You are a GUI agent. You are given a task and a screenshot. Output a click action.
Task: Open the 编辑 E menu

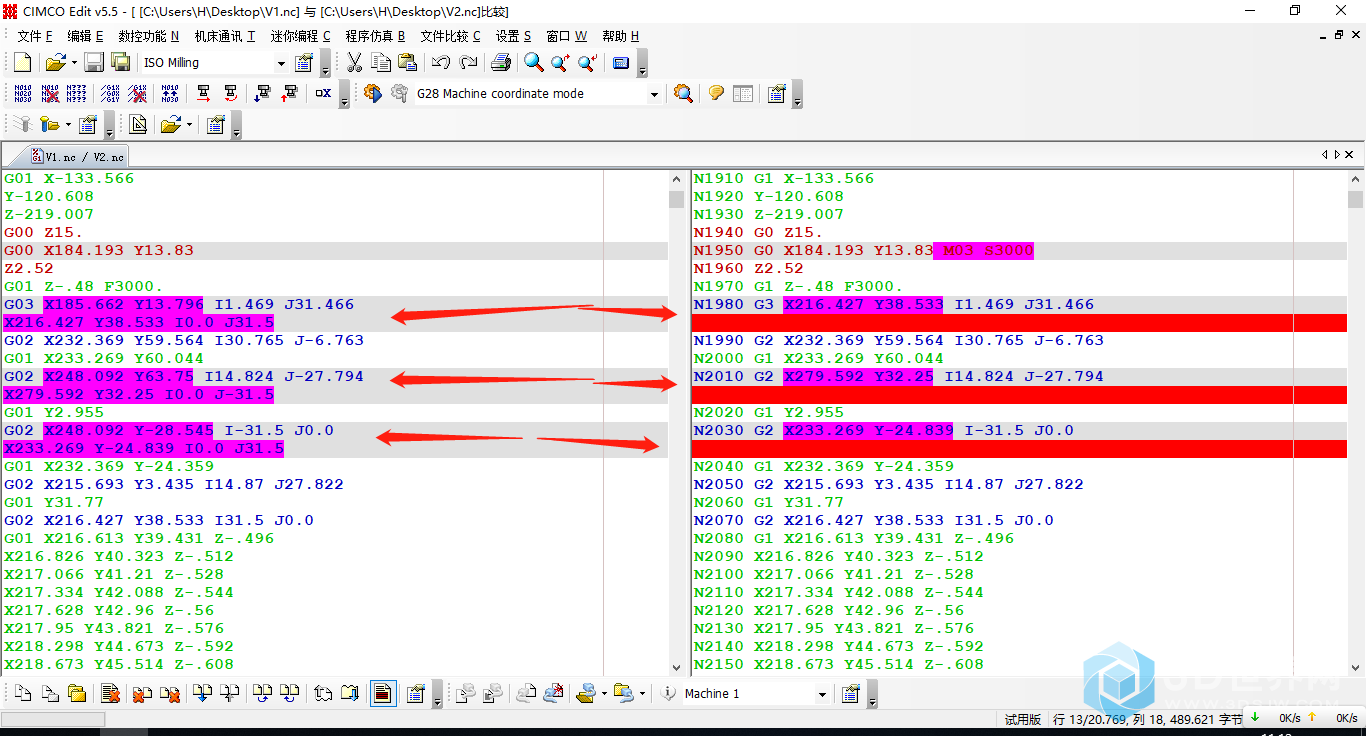[85, 35]
